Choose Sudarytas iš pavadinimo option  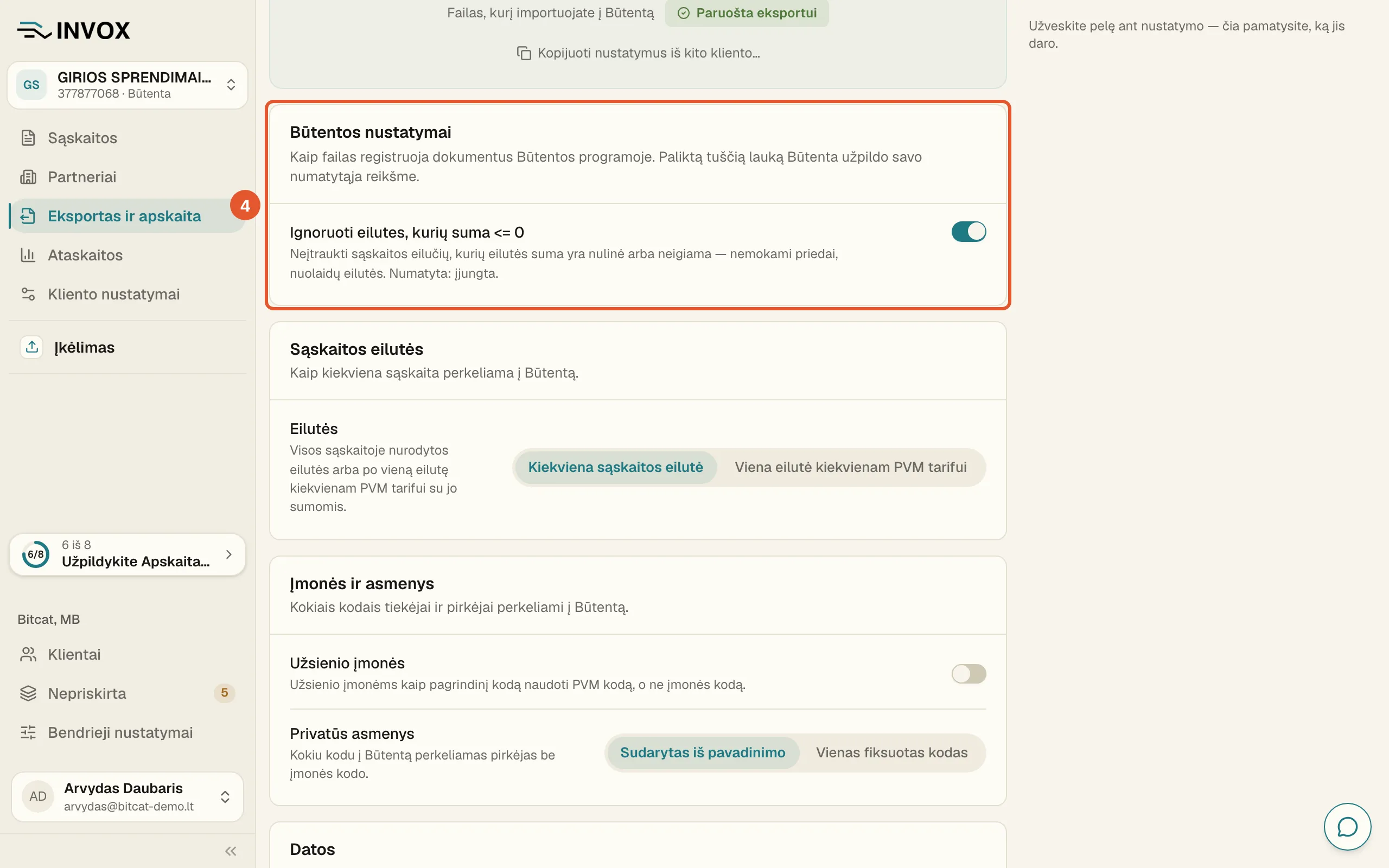click(703, 752)
